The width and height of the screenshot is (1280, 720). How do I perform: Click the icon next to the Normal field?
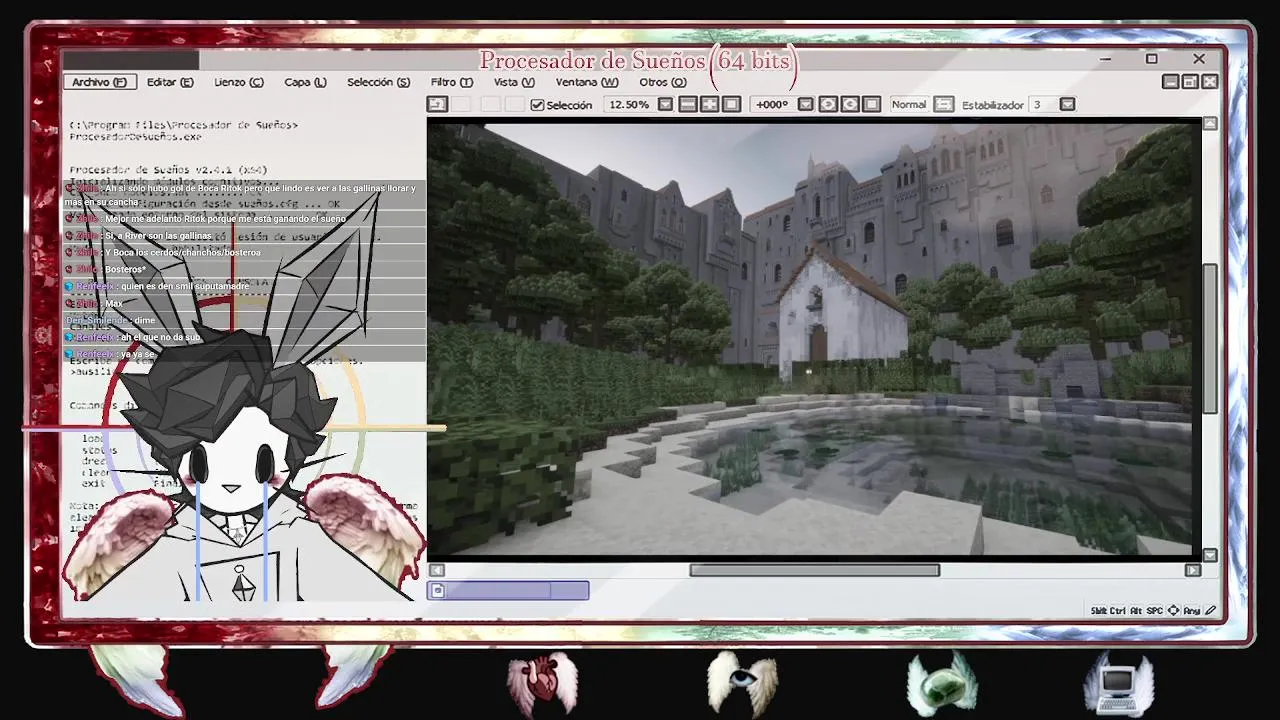click(x=944, y=104)
